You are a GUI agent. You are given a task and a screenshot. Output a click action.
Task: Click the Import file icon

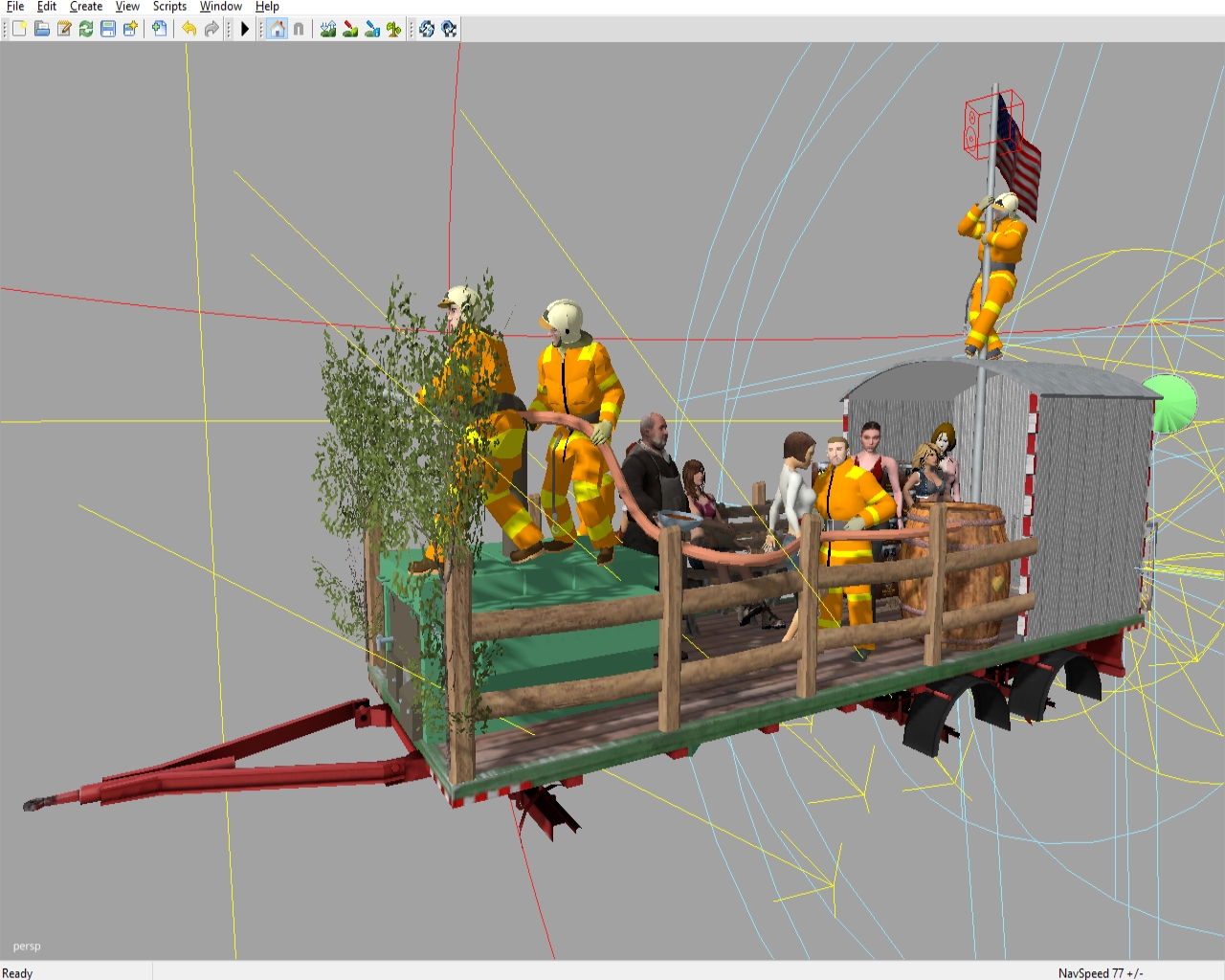pos(160,29)
